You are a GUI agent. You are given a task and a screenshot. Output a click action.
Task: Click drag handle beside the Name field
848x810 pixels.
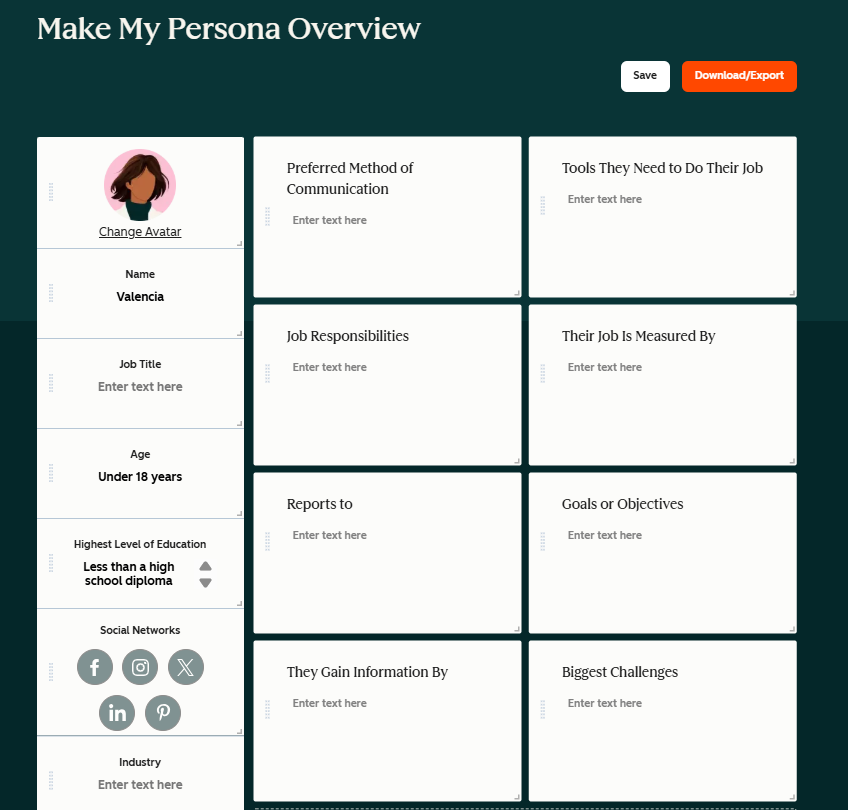point(51,293)
